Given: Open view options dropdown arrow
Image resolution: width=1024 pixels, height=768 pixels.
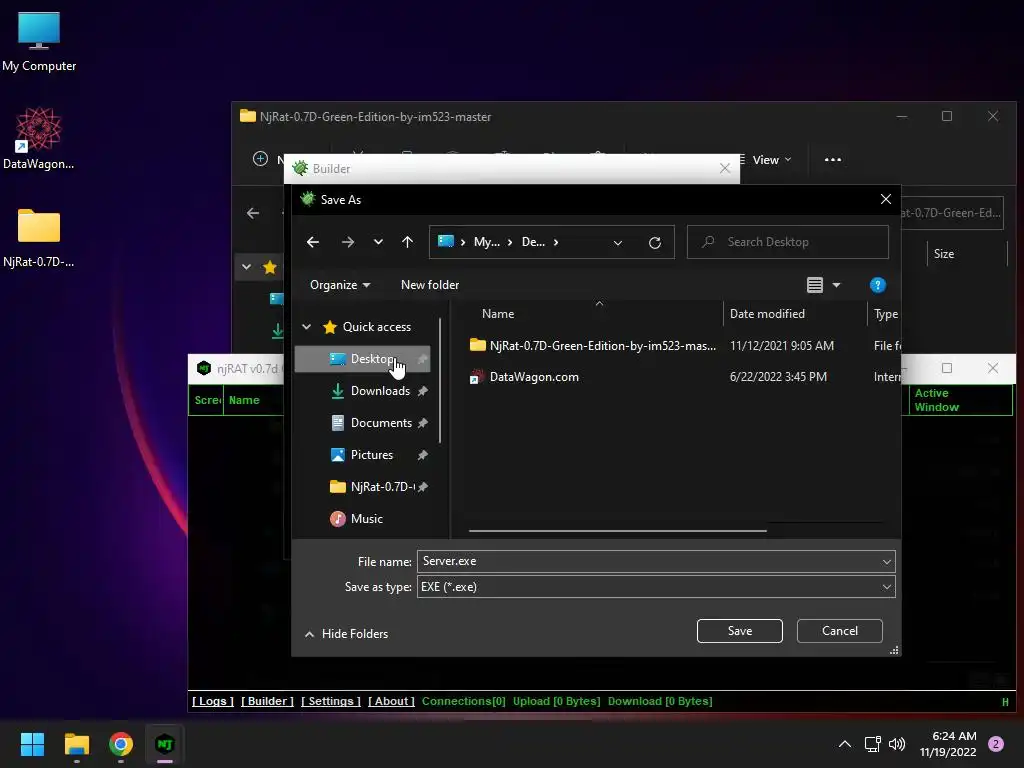Looking at the screenshot, I should pyautogui.click(x=837, y=285).
